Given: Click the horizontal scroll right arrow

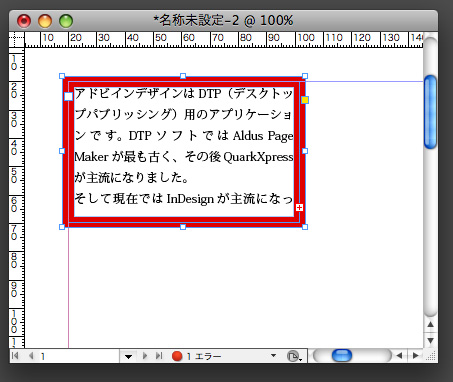Looking at the screenshot, I should point(415,356).
